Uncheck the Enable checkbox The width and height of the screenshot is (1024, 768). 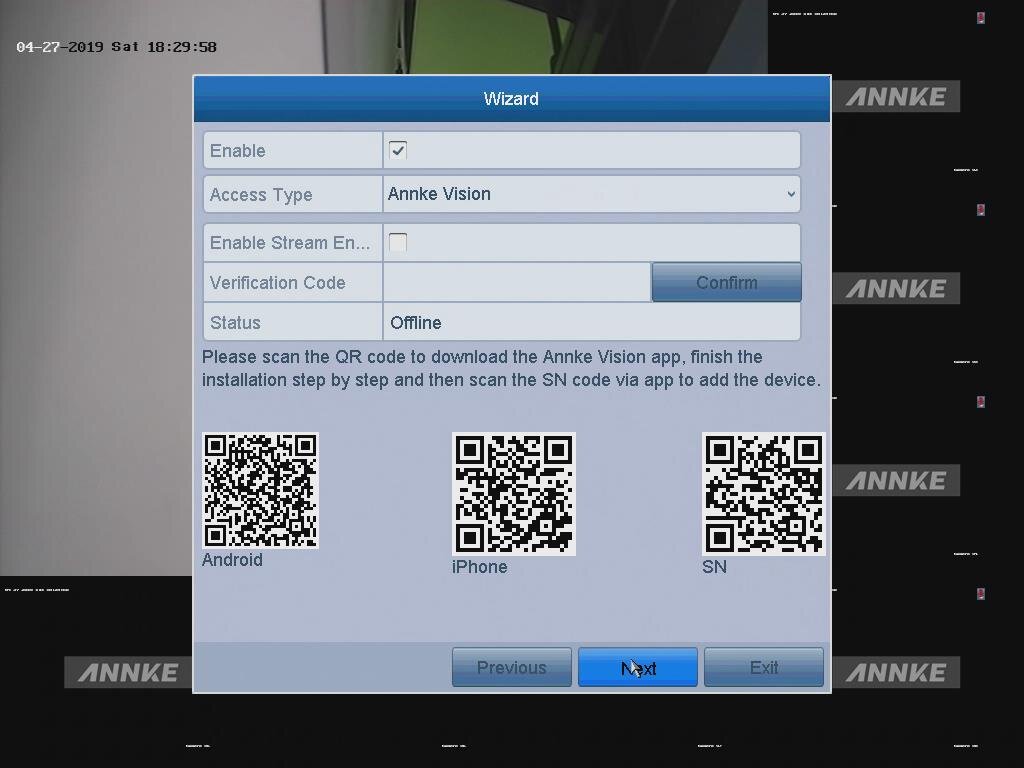pos(398,150)
